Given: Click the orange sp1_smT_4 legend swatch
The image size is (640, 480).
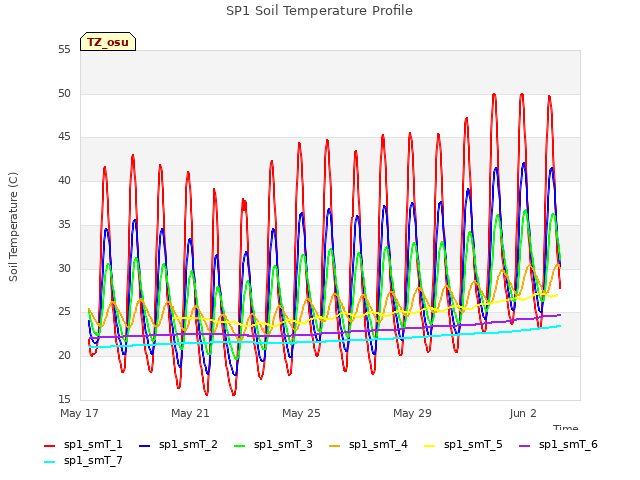Looking at the screenshot, I should click(335, 446).
